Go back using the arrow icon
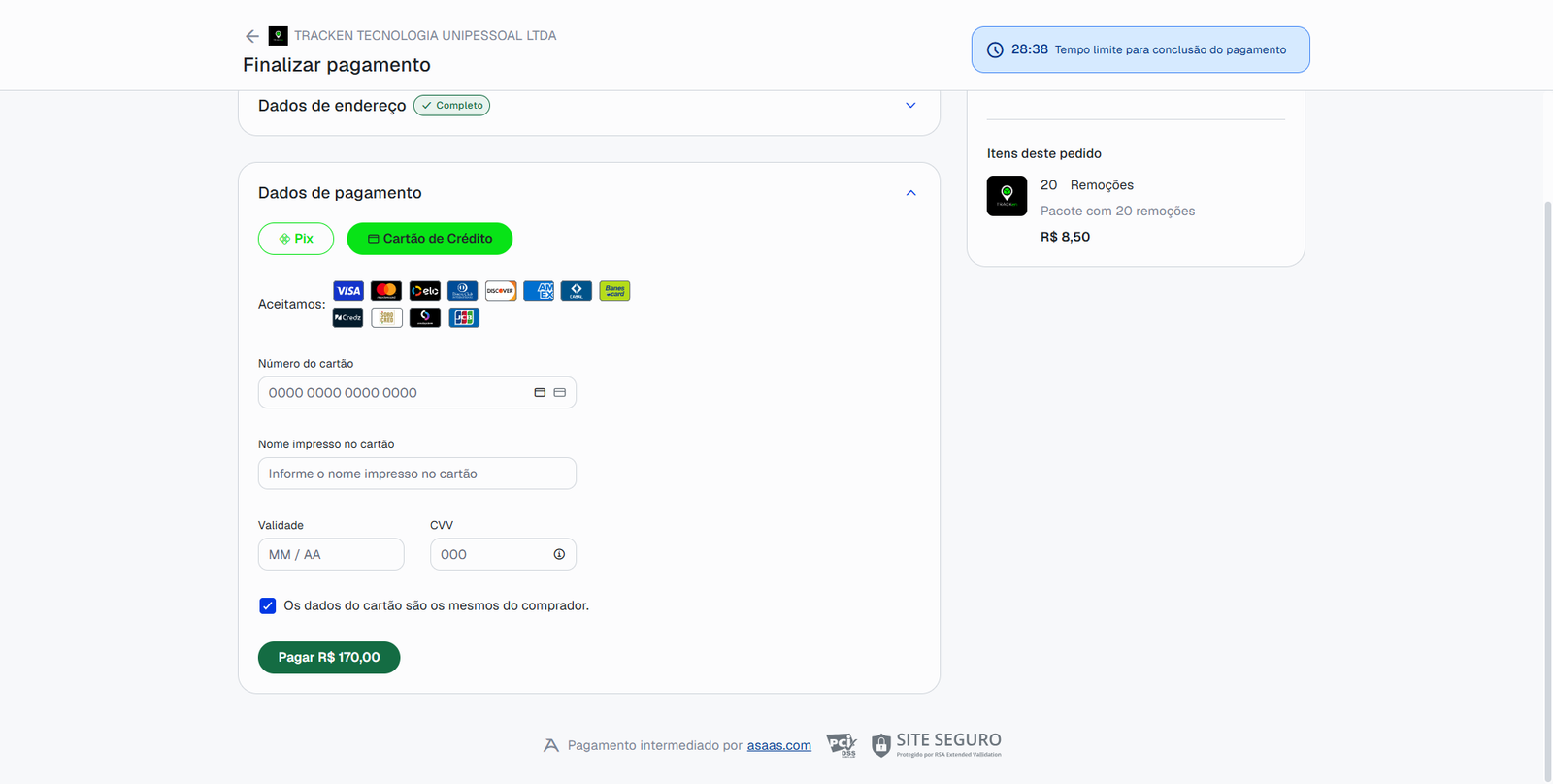Viewport: 1553px width, 784px height. 252,36
